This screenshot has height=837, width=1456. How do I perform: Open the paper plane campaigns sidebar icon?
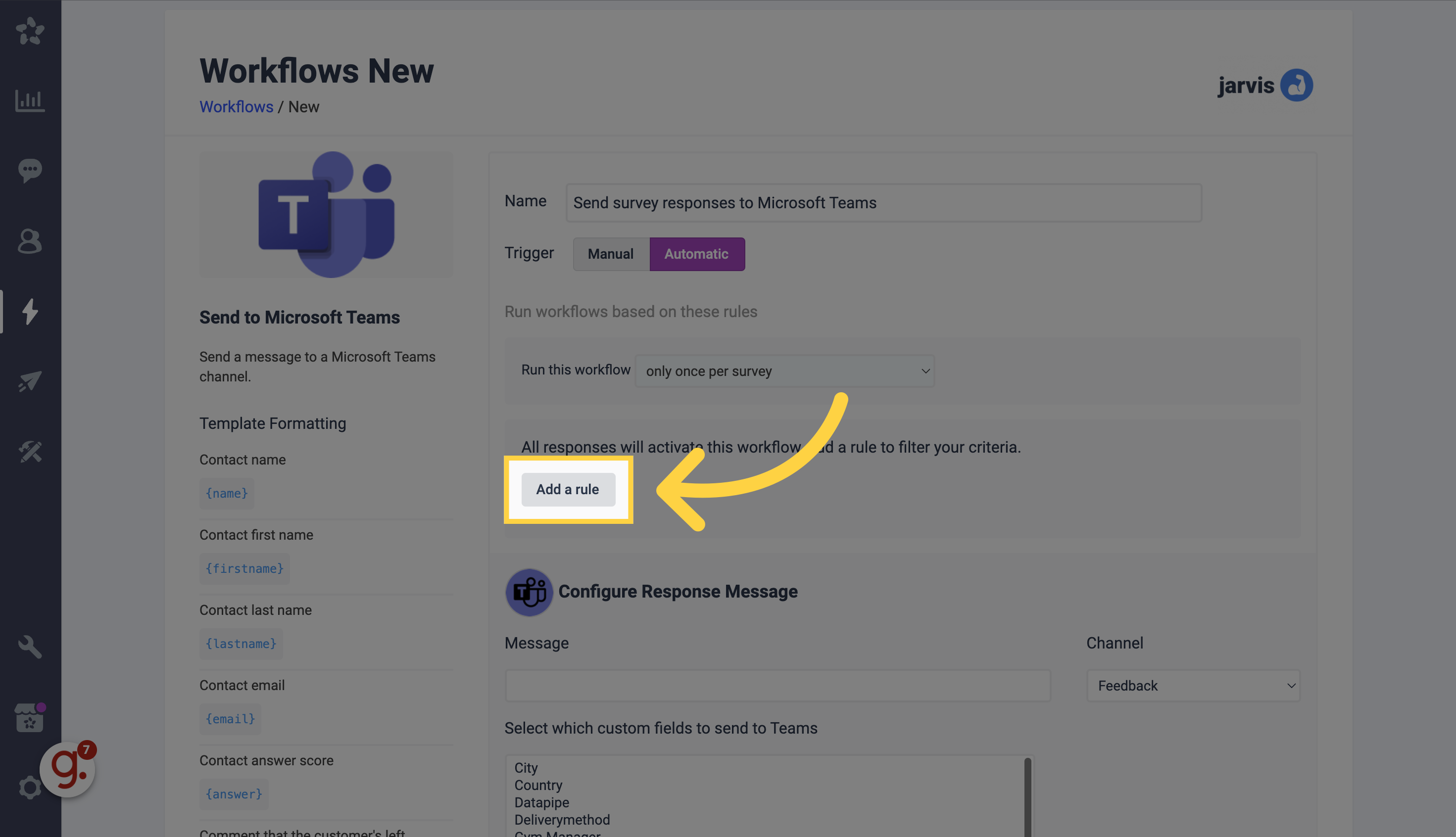pos(30,381)
